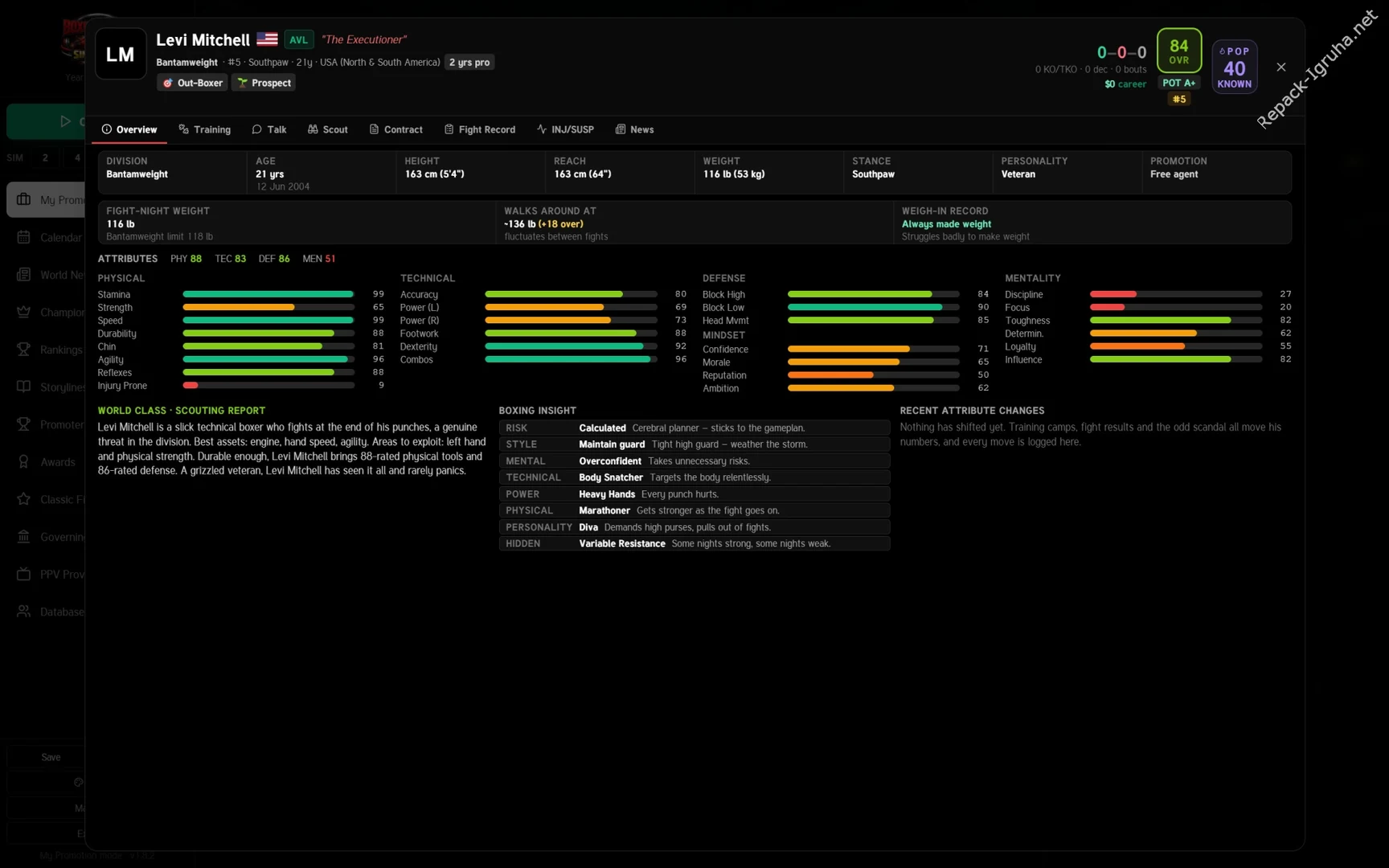
Task: Open the Talk tab
Action: (x=268, y=129)
